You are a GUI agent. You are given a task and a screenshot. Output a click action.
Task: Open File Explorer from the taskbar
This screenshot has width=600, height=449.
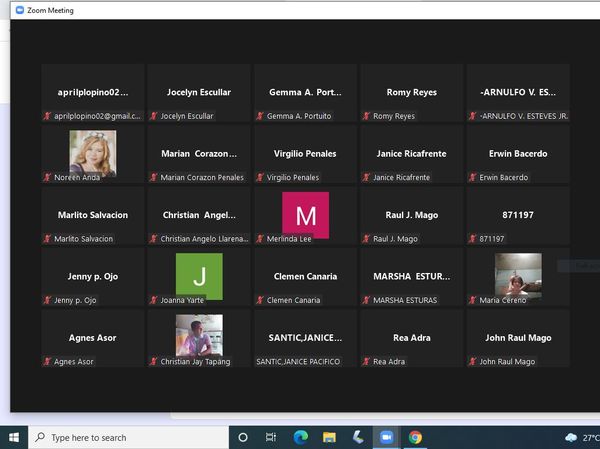pos(329,437)
